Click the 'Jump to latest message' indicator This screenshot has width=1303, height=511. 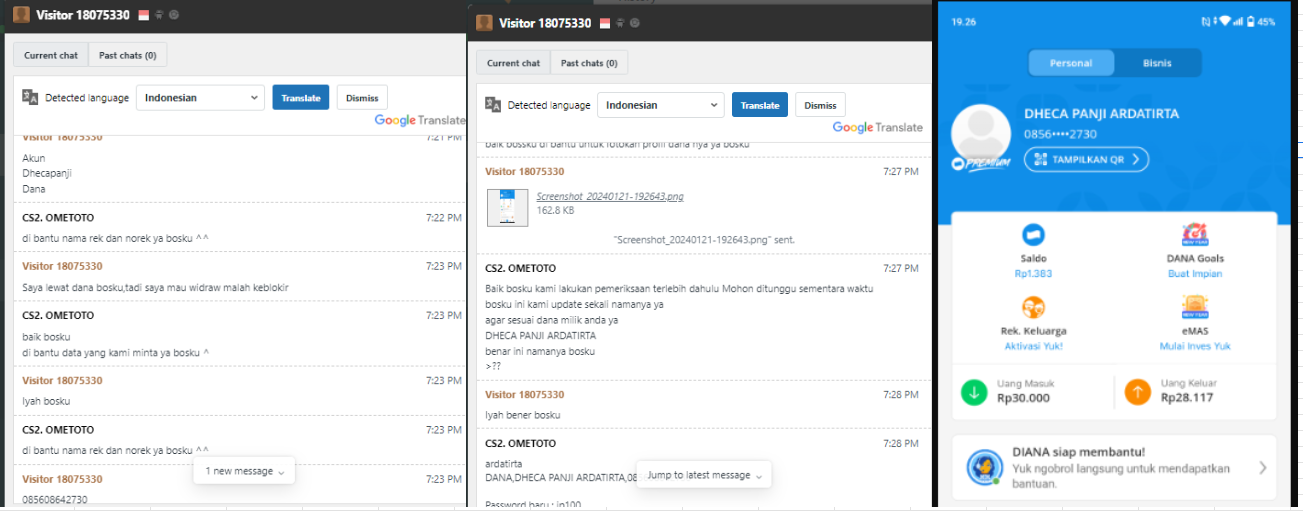click(704, 475)
